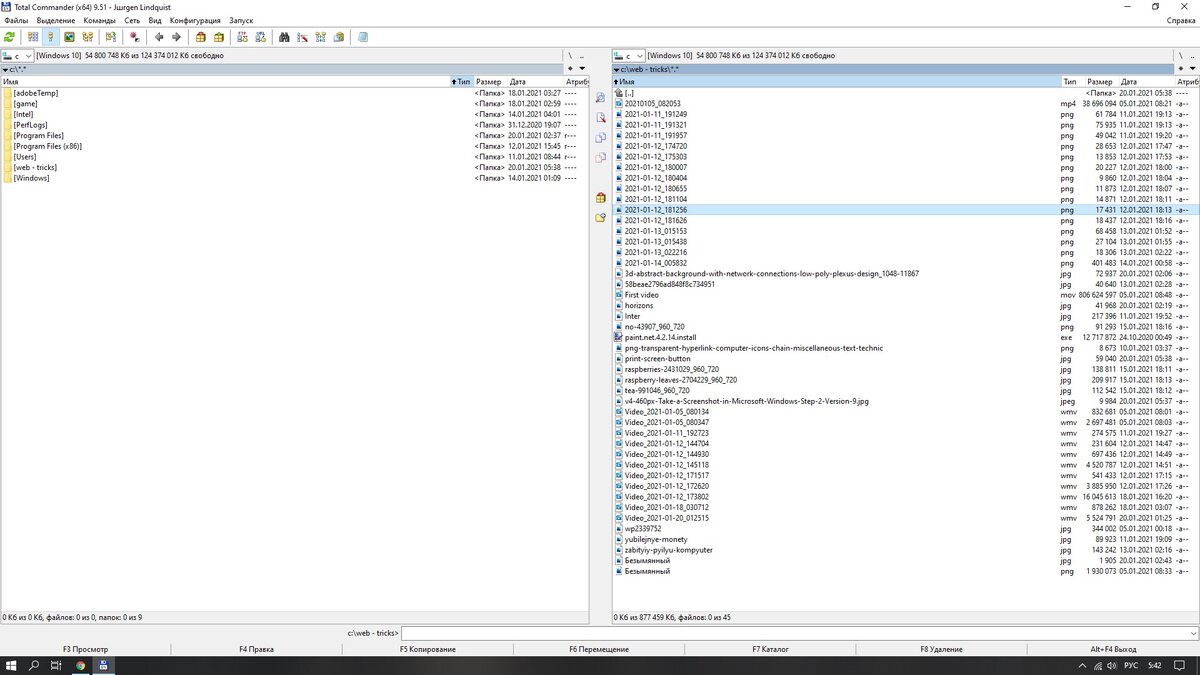Click the new folder icon in middle bar
Image resolution: width=1200 pixels, height=675 pixels.
point(600,217)
